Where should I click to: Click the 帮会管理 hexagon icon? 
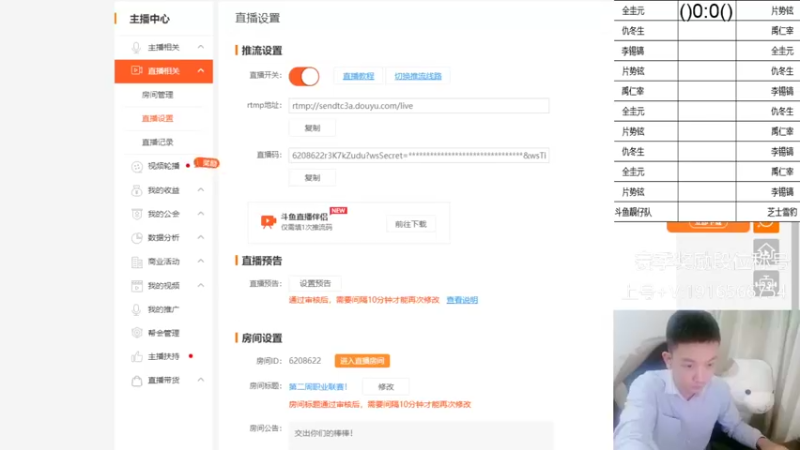tap(136, 333)
